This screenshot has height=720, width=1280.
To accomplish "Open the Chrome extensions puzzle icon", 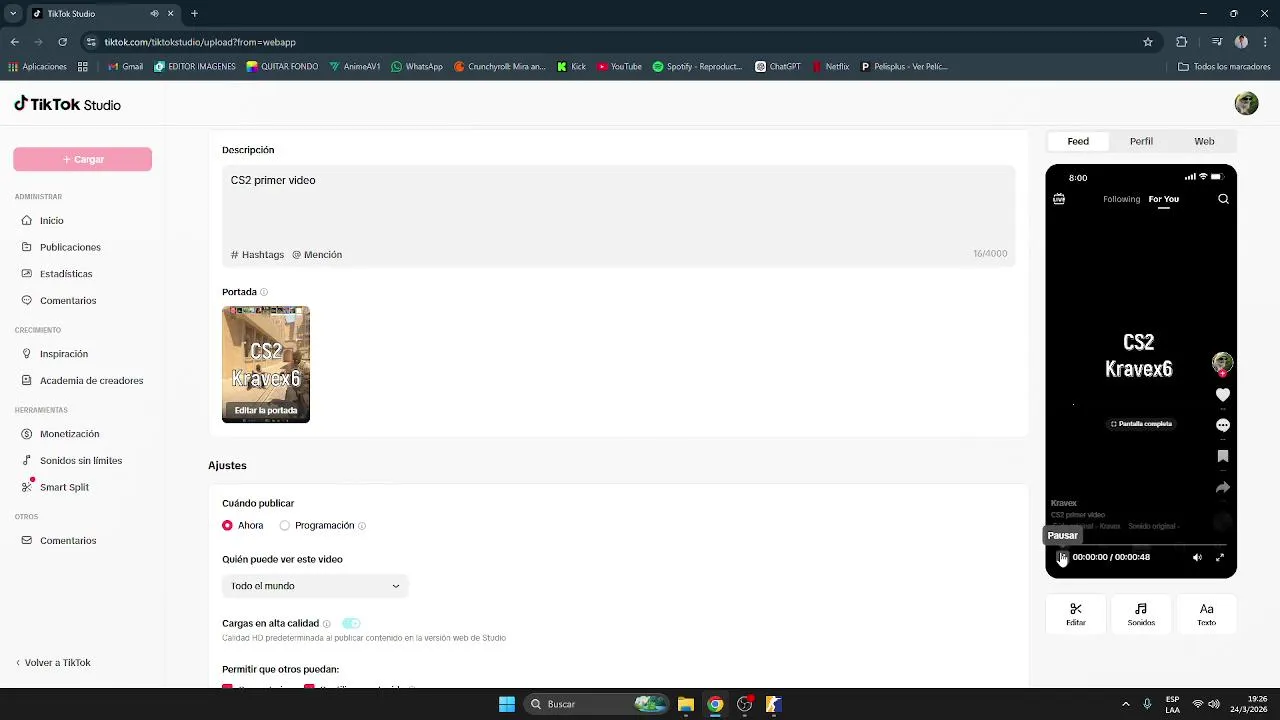I will [x=1182, y=42].
